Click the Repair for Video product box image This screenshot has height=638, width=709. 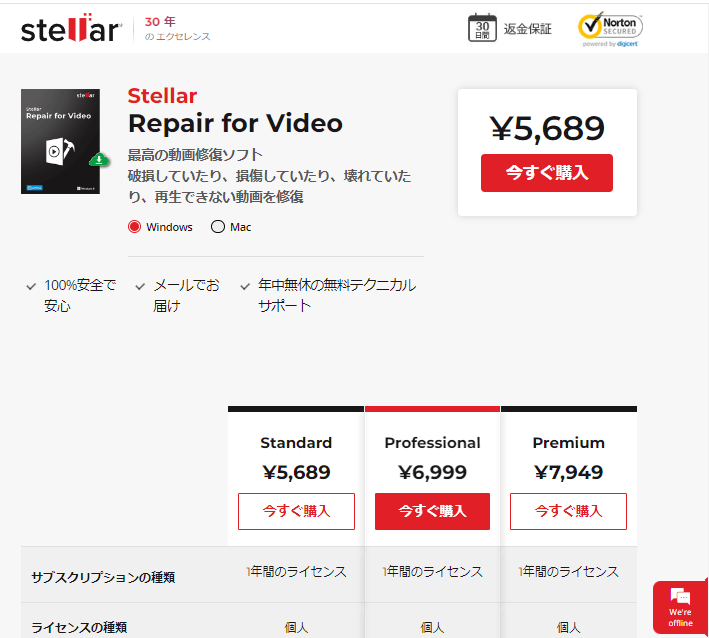60,142
